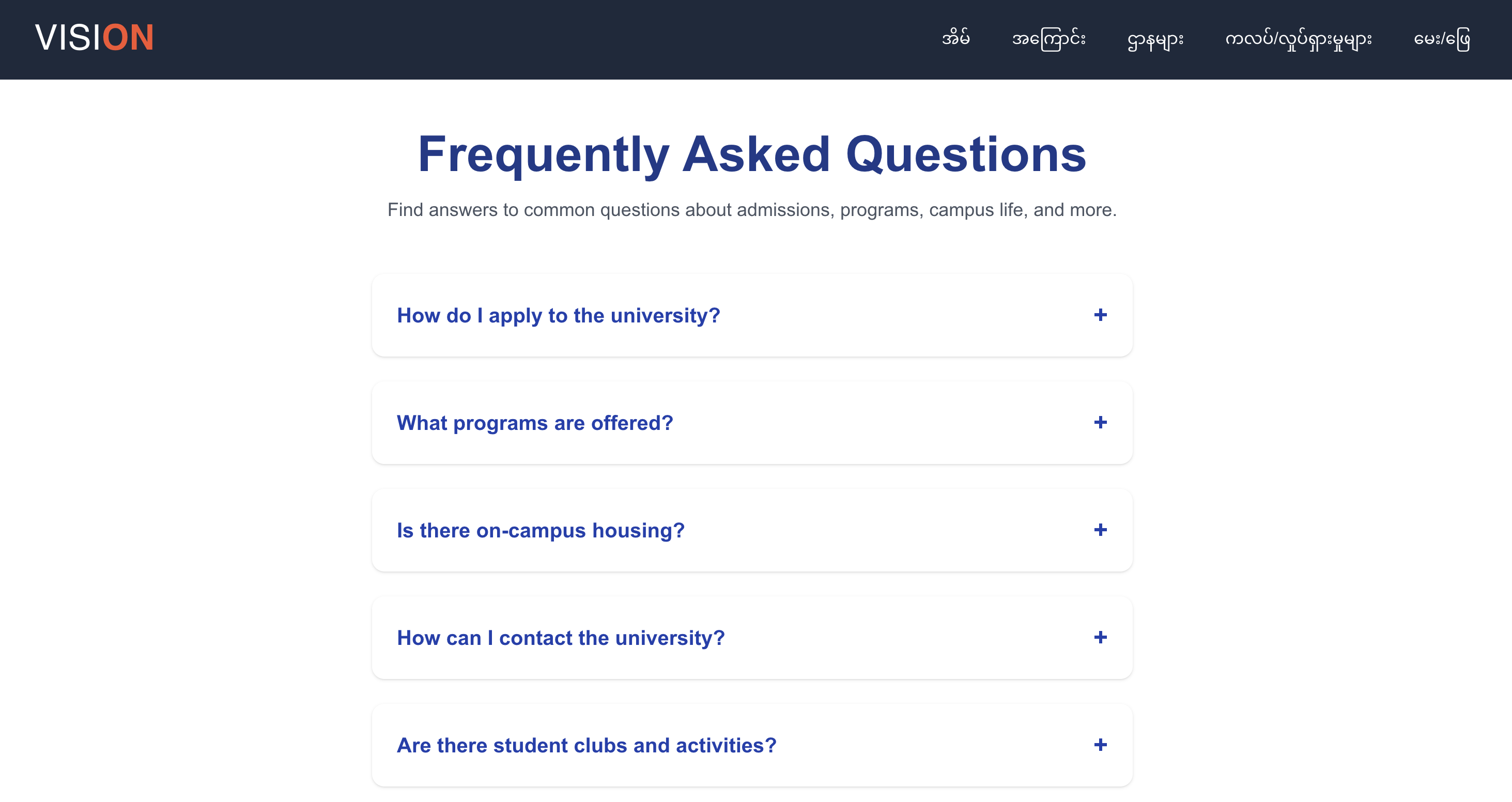
Task: Click the plus icon for contacting the university
Action: click(1100, 638)
